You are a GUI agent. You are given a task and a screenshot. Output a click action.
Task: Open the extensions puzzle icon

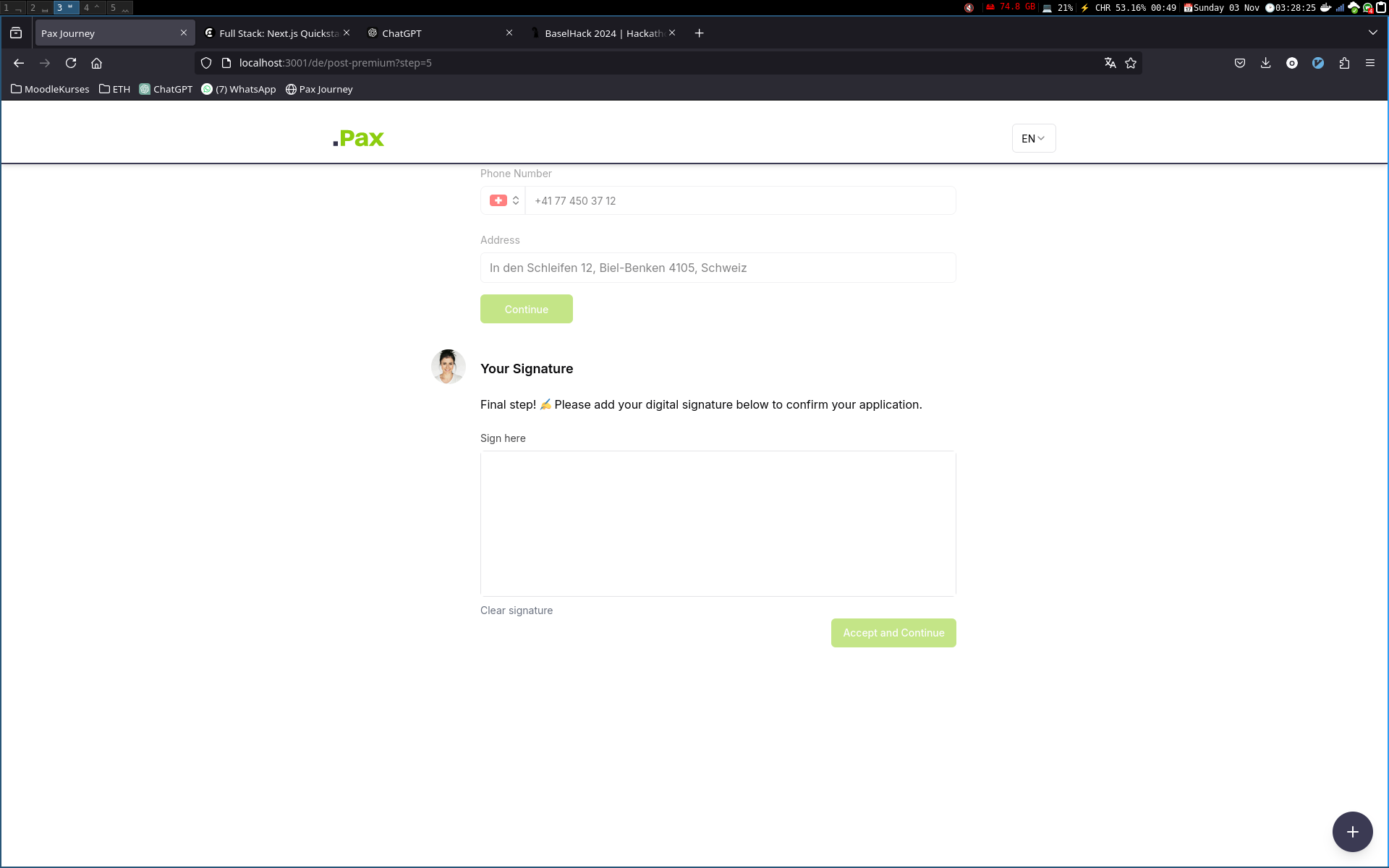(x=1344, y=63)
